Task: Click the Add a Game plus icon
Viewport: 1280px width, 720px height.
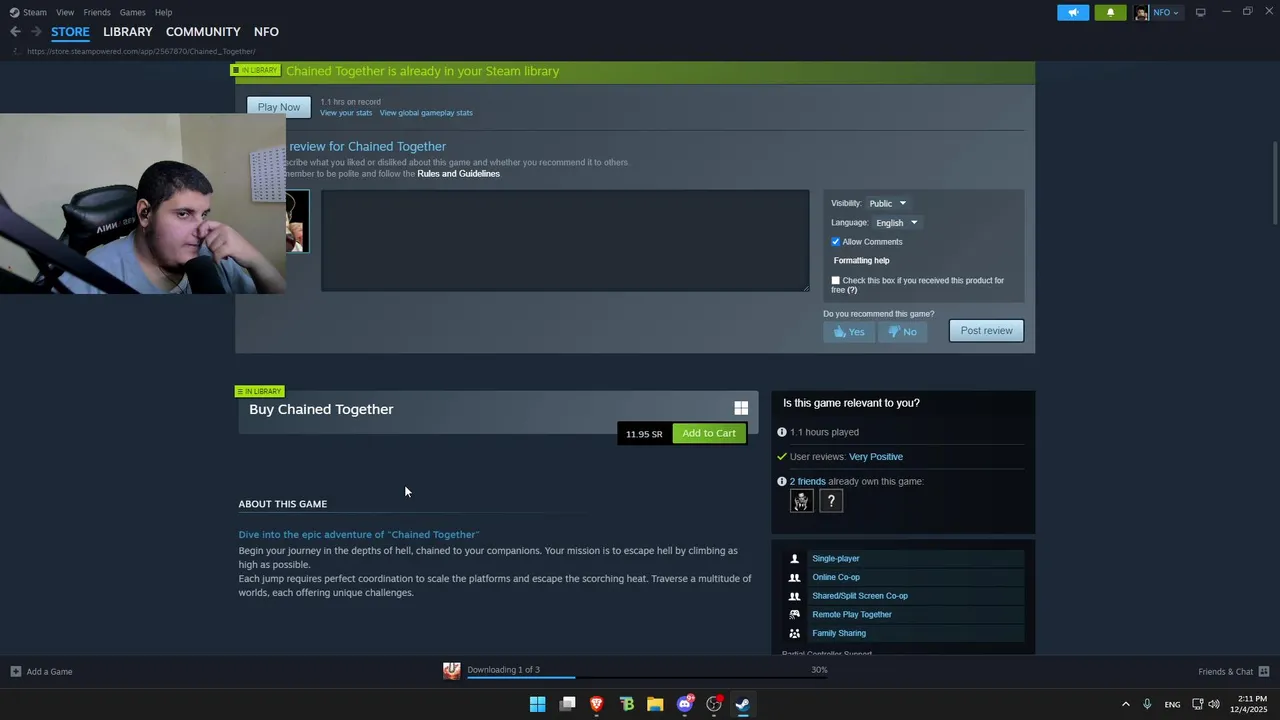Action: 15,671
